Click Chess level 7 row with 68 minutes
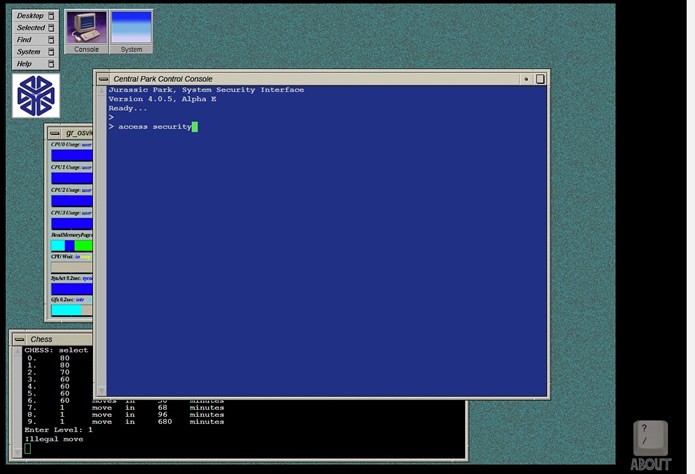This screenshot has height=474, width=695. [x=125, y=407]
